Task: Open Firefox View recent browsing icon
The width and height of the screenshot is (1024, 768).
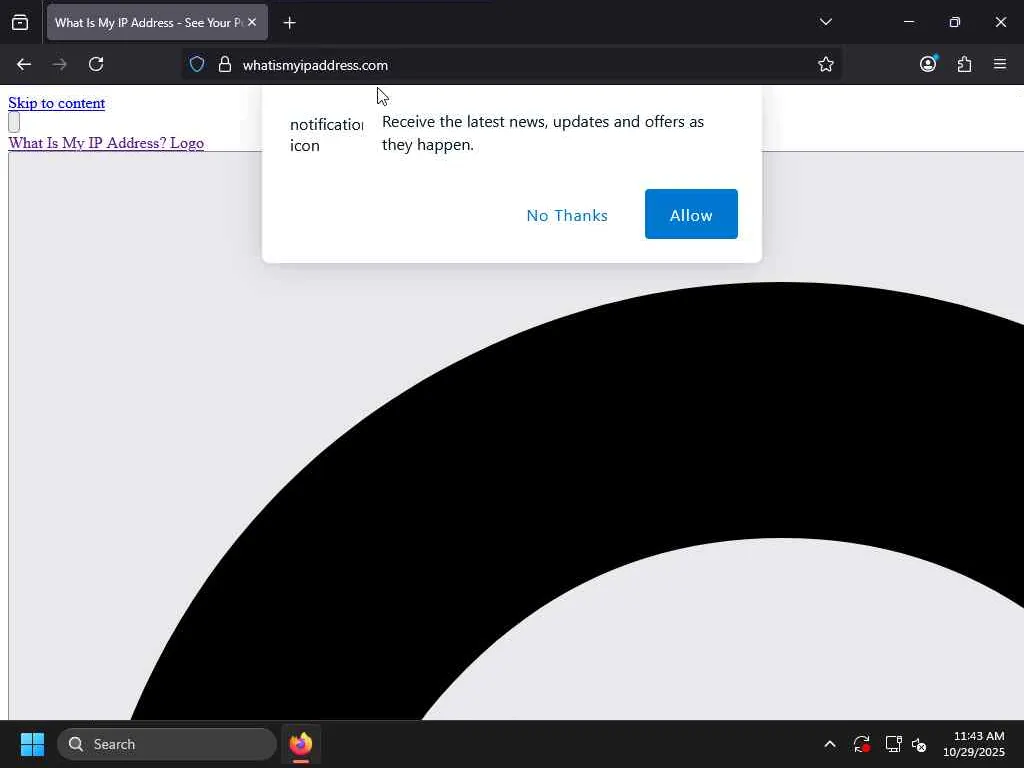Action: [20, 22]
